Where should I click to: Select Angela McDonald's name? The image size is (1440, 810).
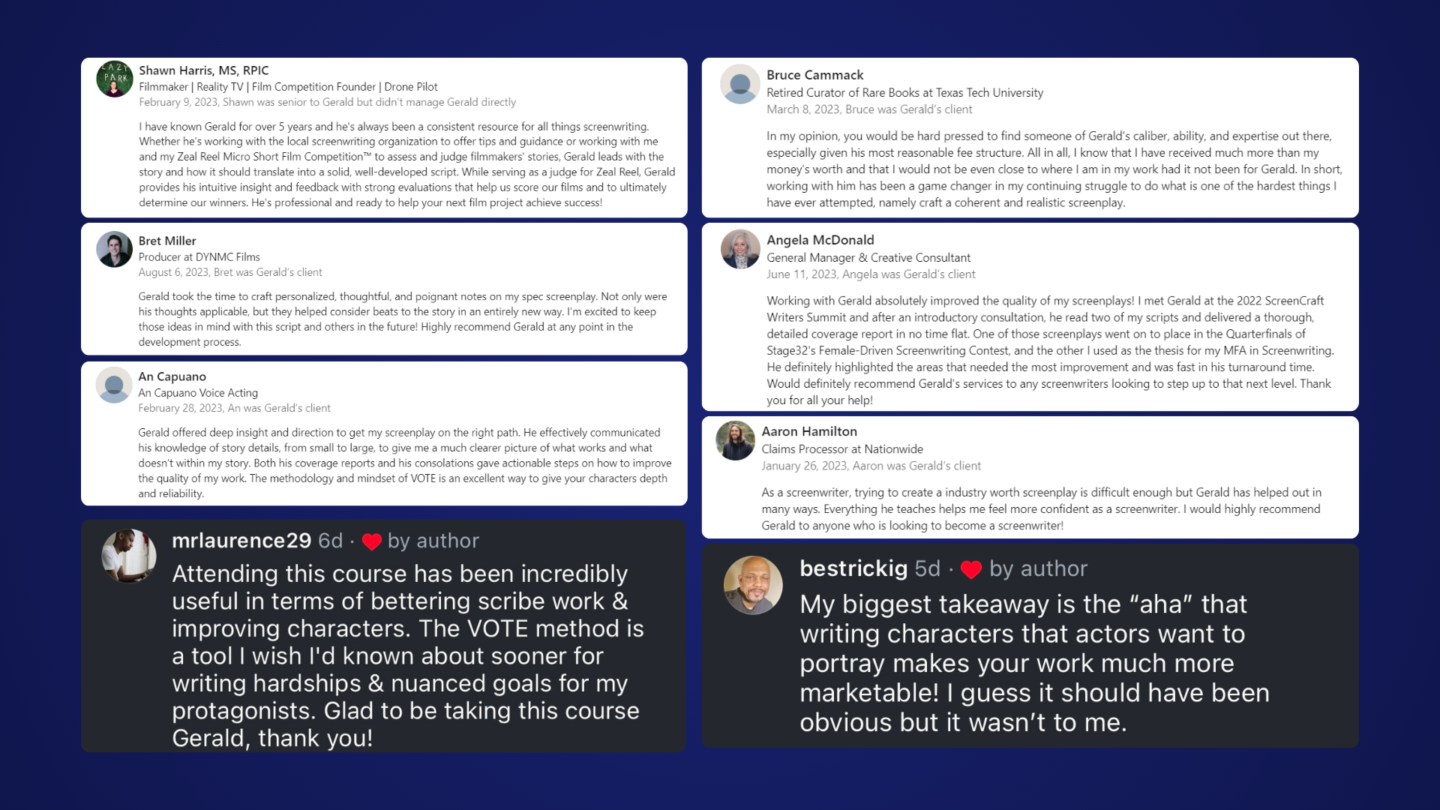[x=820, y=240]
